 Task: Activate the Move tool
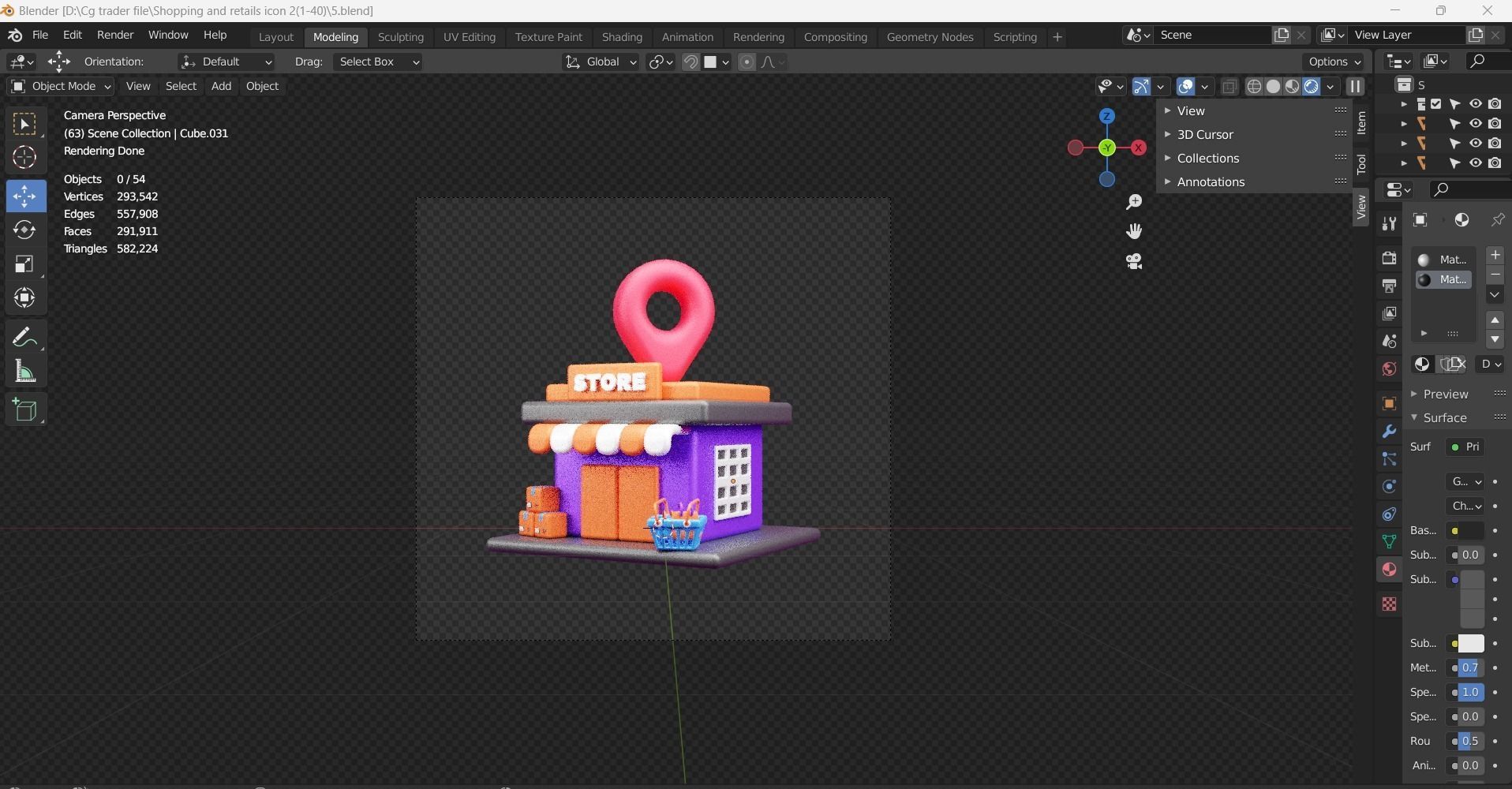pos(24,196)
